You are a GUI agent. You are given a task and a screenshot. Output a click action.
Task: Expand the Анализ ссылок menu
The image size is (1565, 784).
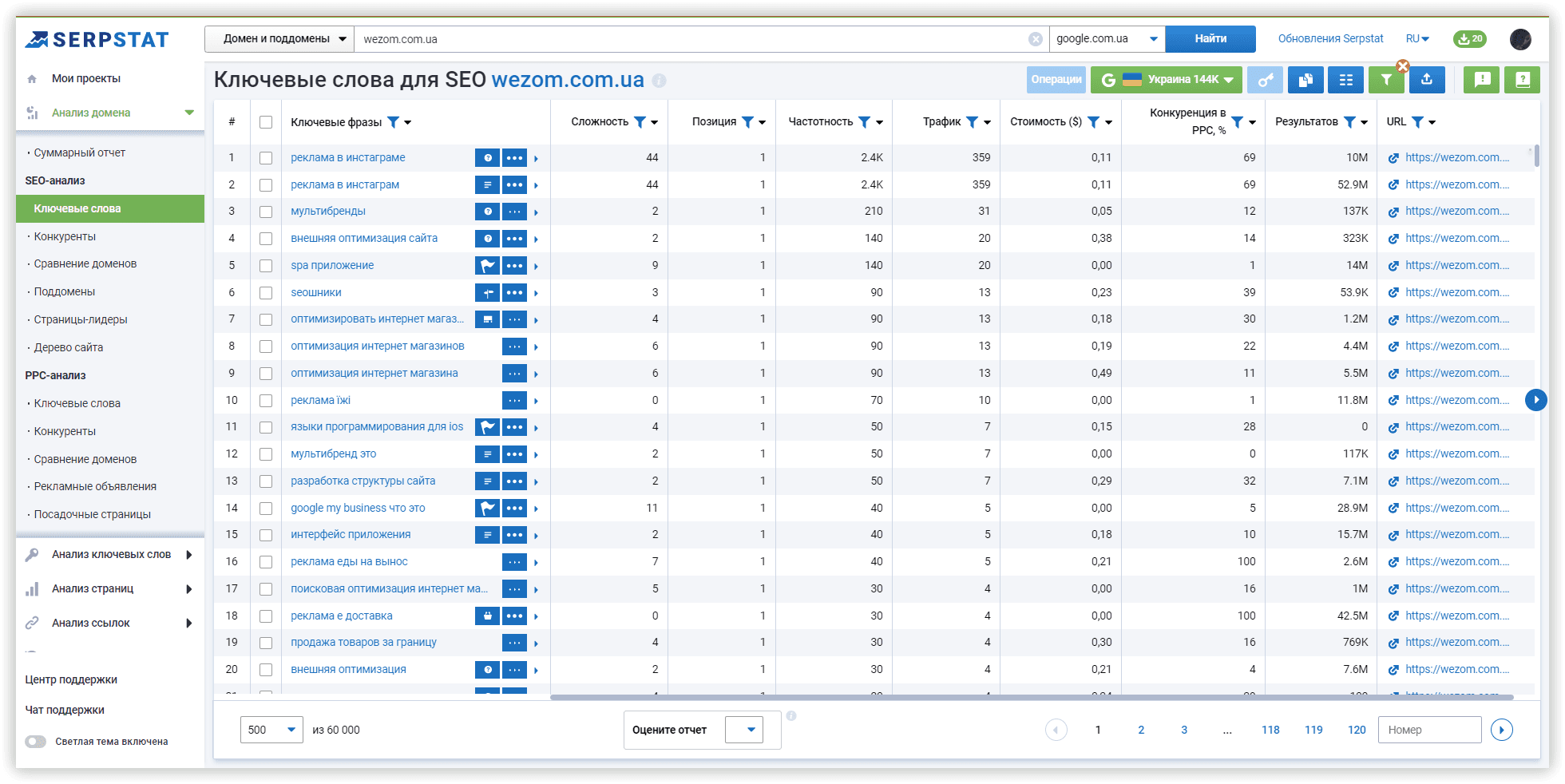point(110,624)
